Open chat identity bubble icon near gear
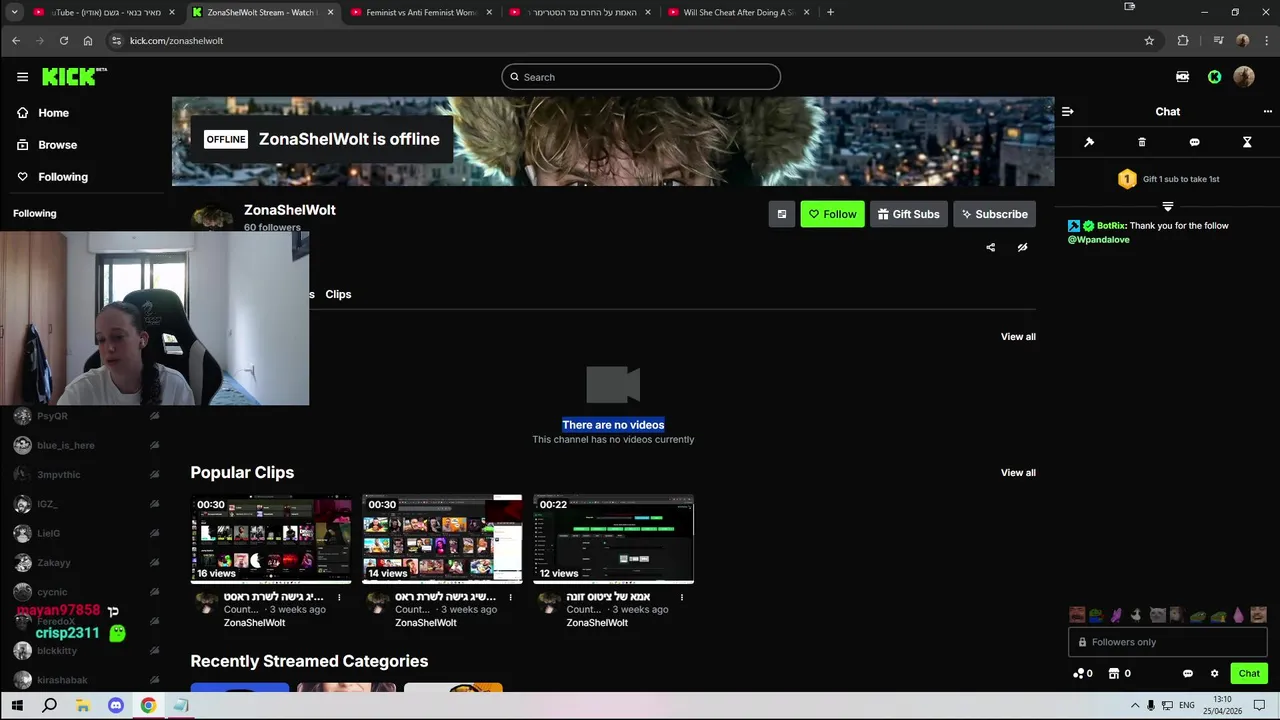 tap(1187, 673)
